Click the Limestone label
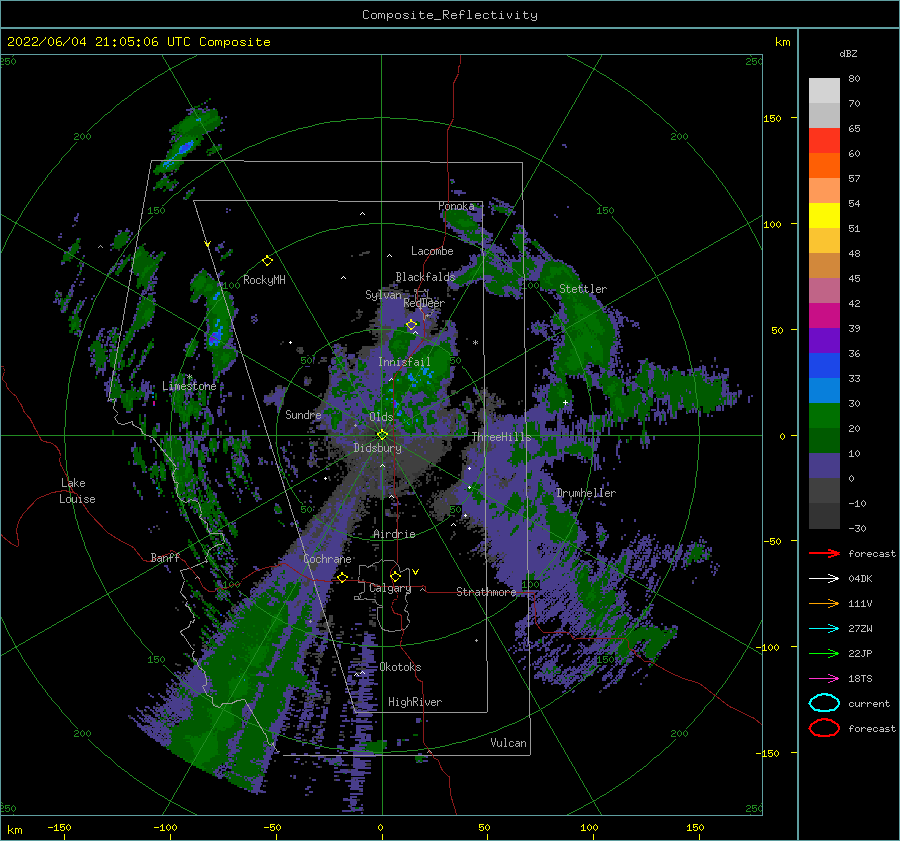The image size is (900, 841). [x=189, y=386]
